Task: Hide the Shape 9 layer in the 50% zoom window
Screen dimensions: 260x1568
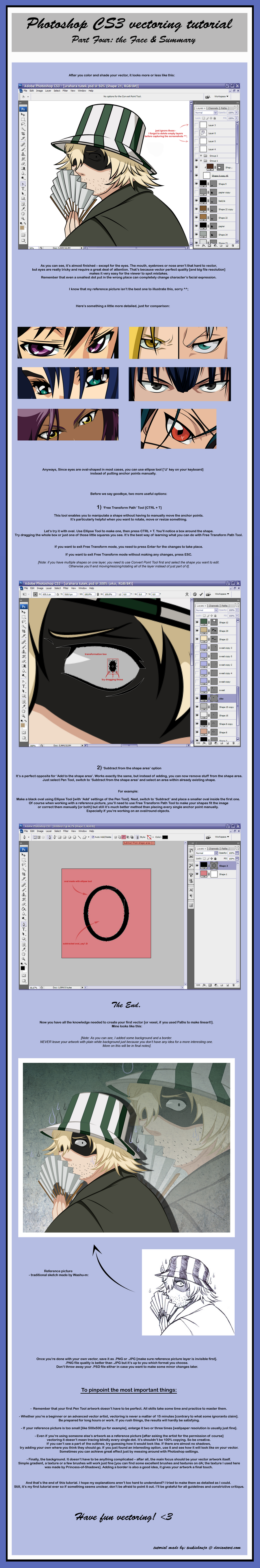Action: (197, 184)
